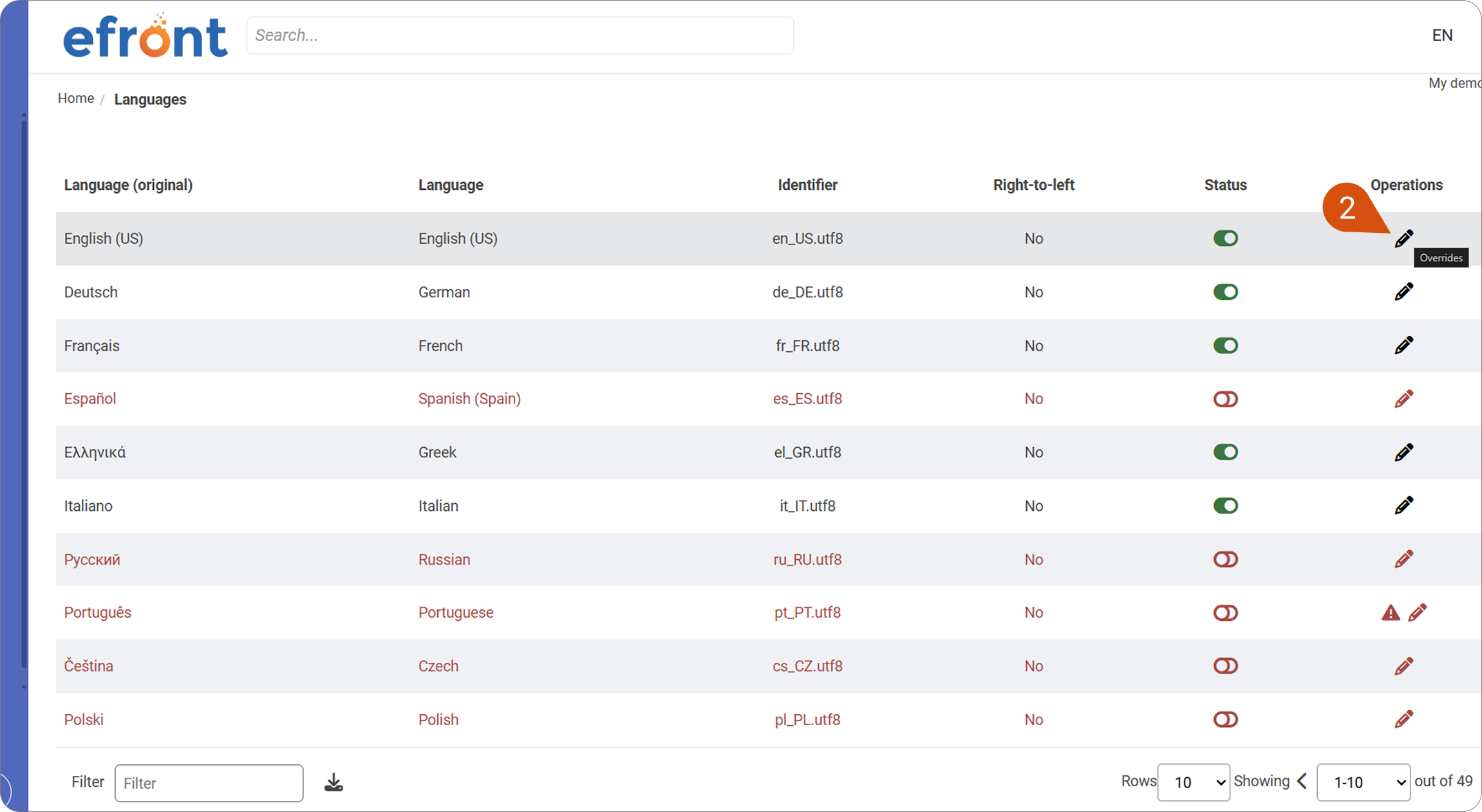Sort by the Identifier column header
Screen dimensions: 1482x812
coord(807,185)
